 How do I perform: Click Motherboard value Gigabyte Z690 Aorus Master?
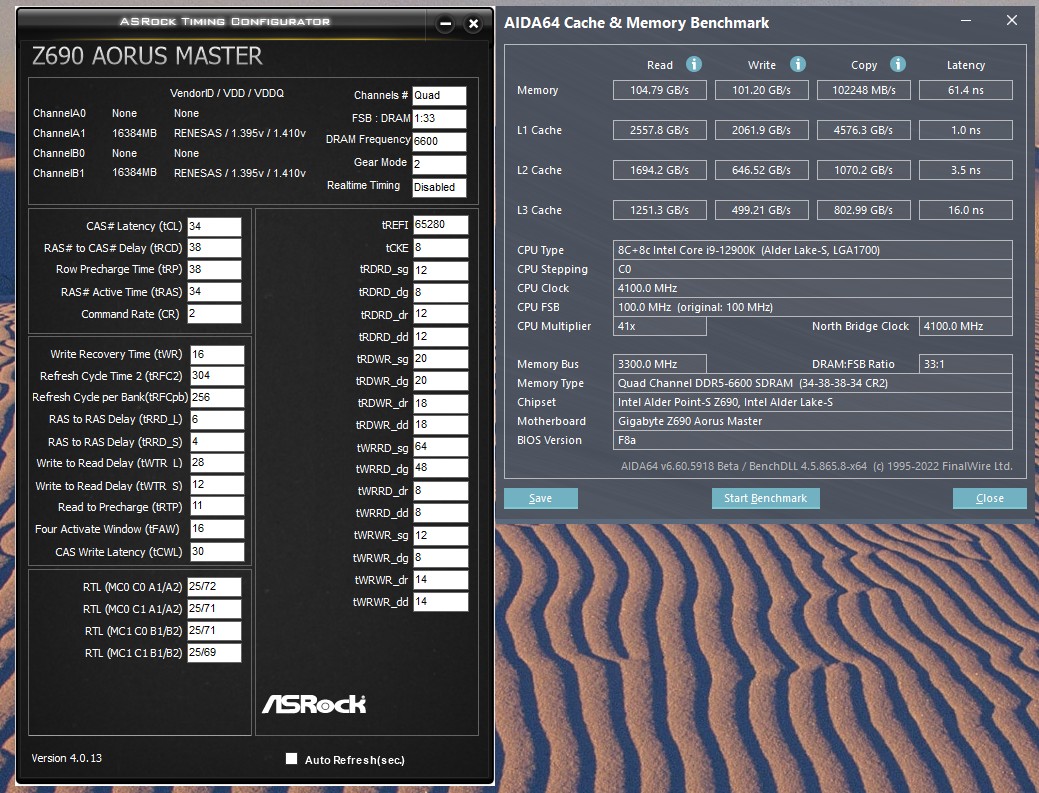click(x=812, y=421)
